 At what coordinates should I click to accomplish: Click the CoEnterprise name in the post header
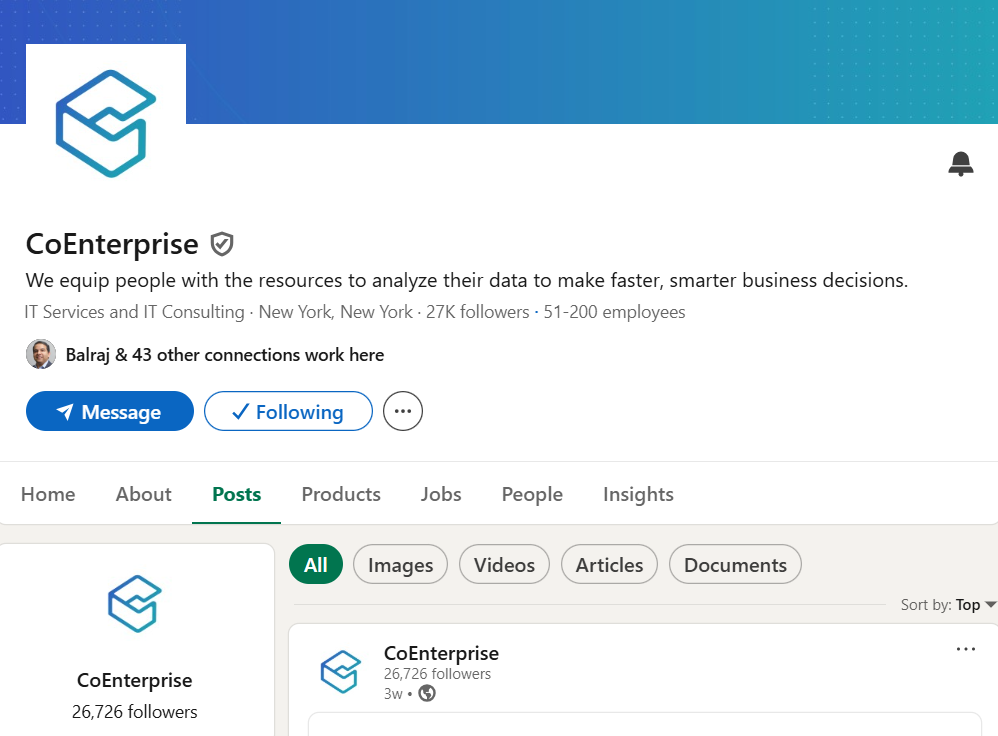click(441, 653)
